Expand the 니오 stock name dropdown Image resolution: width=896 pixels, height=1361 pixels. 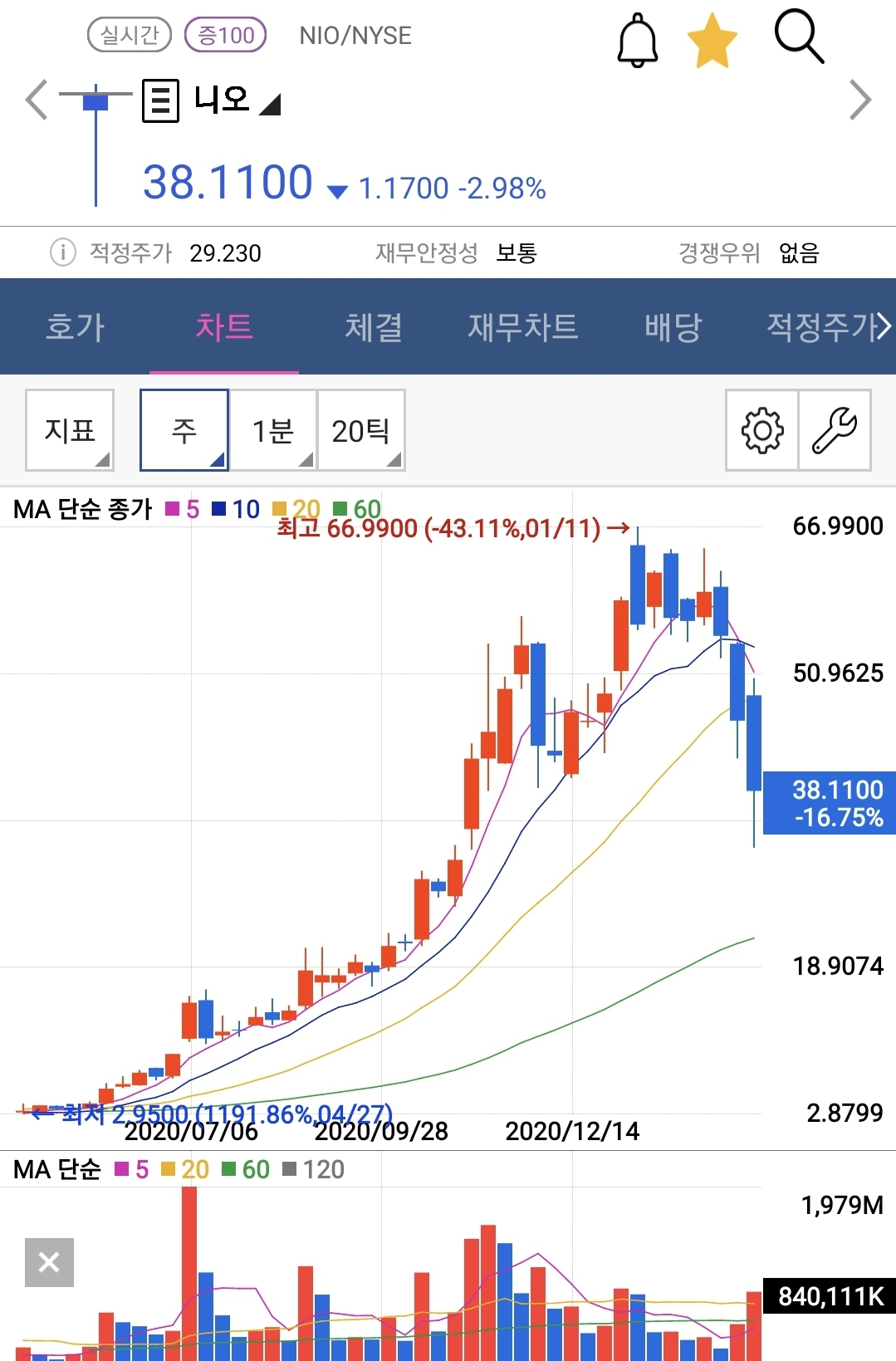[x=237, y=100]
